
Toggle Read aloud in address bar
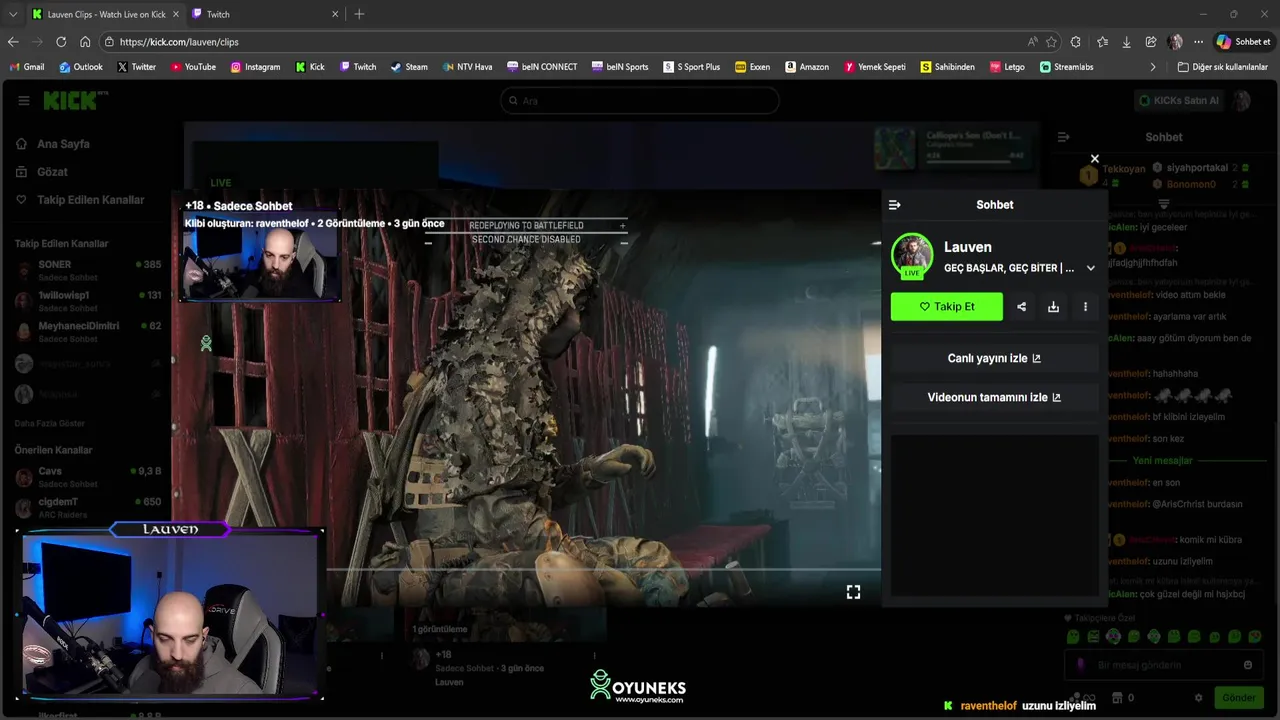(1032, 42)
